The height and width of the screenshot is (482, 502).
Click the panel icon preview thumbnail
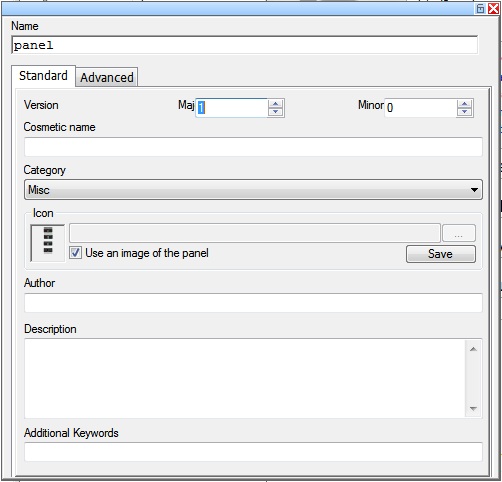coord(48,243)
